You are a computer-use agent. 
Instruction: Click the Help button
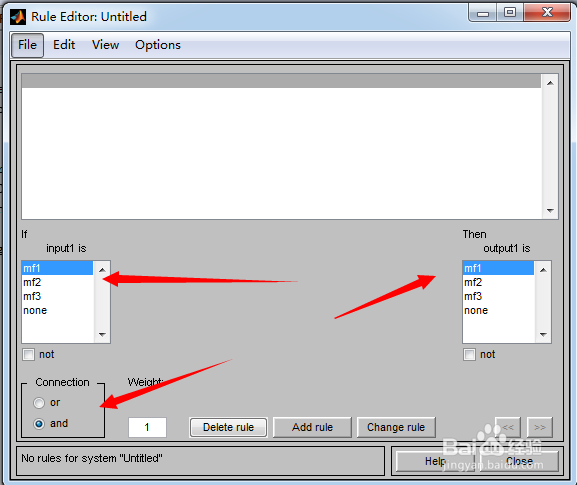(x=435, y=461)
